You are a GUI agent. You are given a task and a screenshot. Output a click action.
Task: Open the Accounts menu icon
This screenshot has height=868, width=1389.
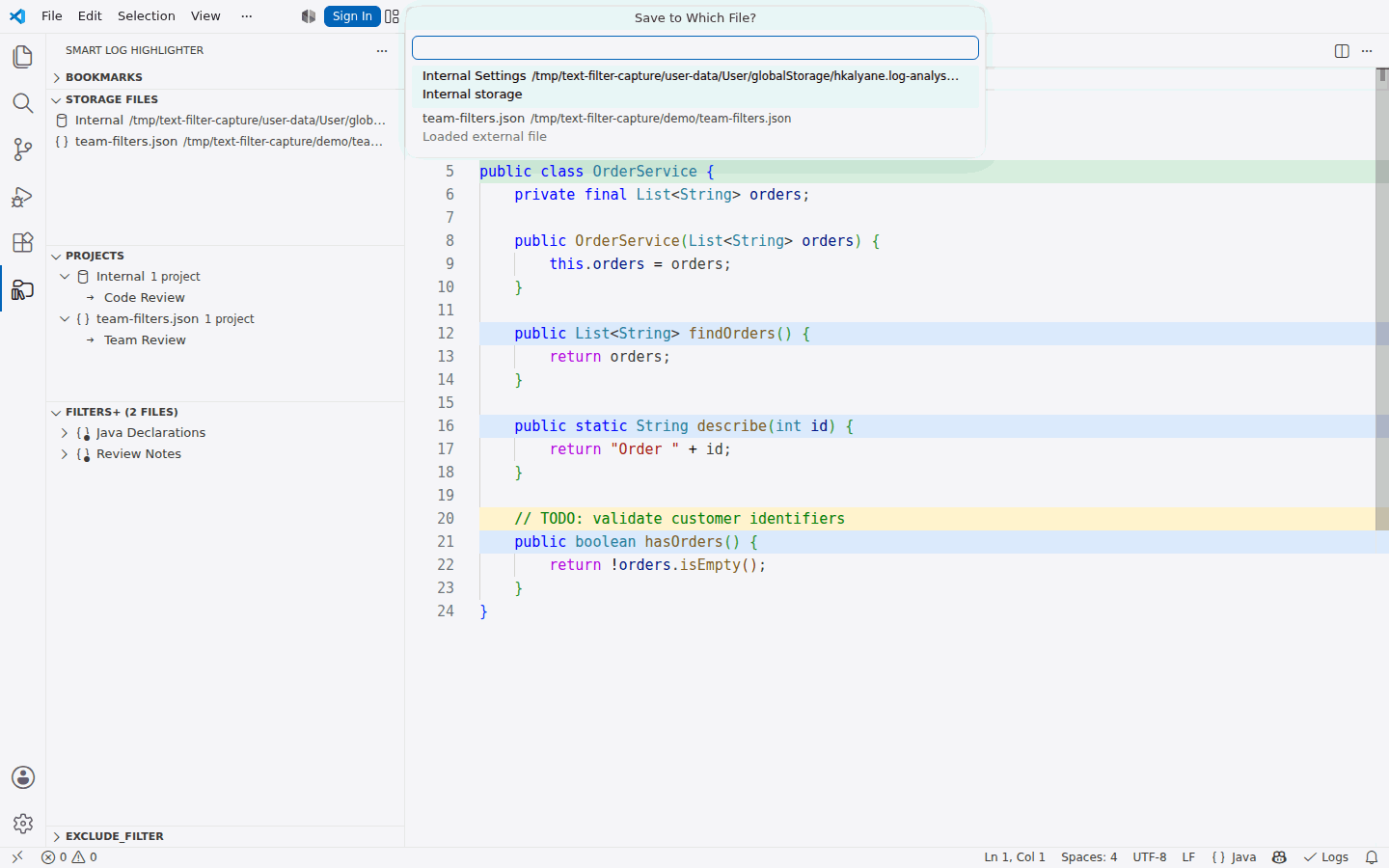[23, 777]
